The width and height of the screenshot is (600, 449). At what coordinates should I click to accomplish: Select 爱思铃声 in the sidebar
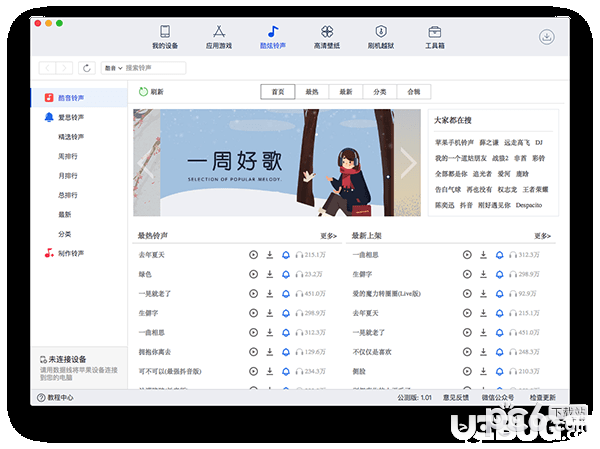[x=79, y=117]
